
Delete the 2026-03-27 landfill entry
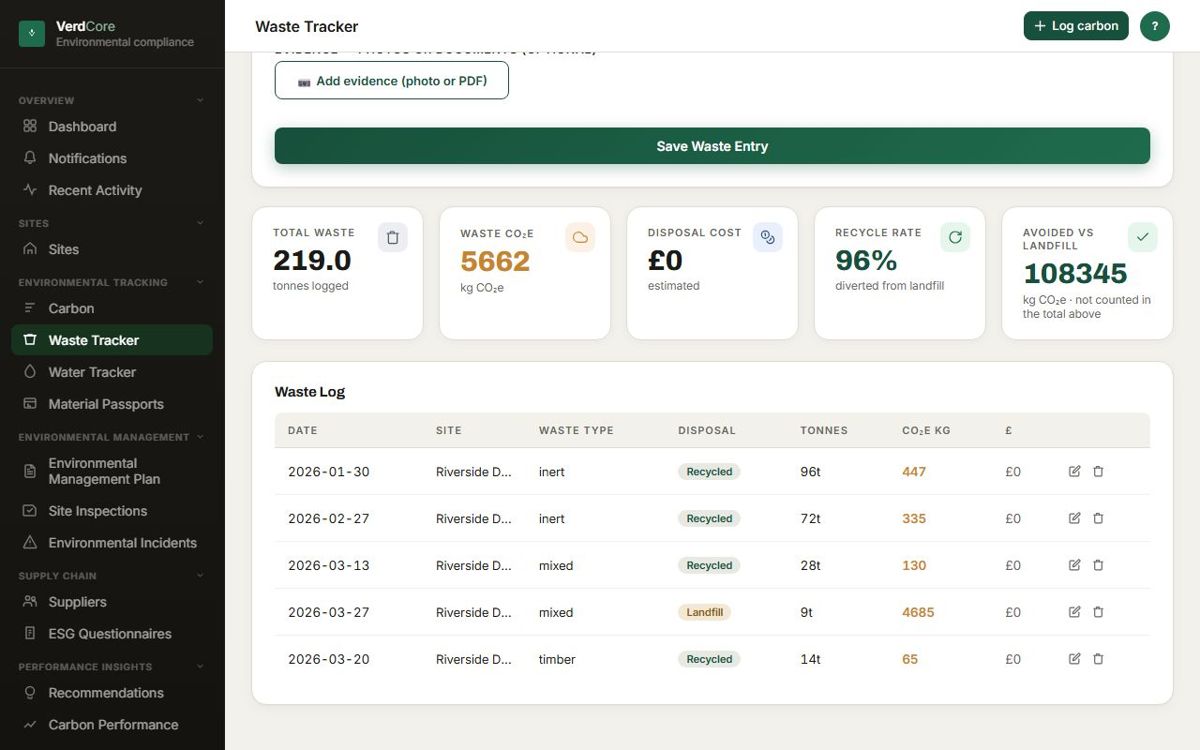click(x=1098, y=612)
